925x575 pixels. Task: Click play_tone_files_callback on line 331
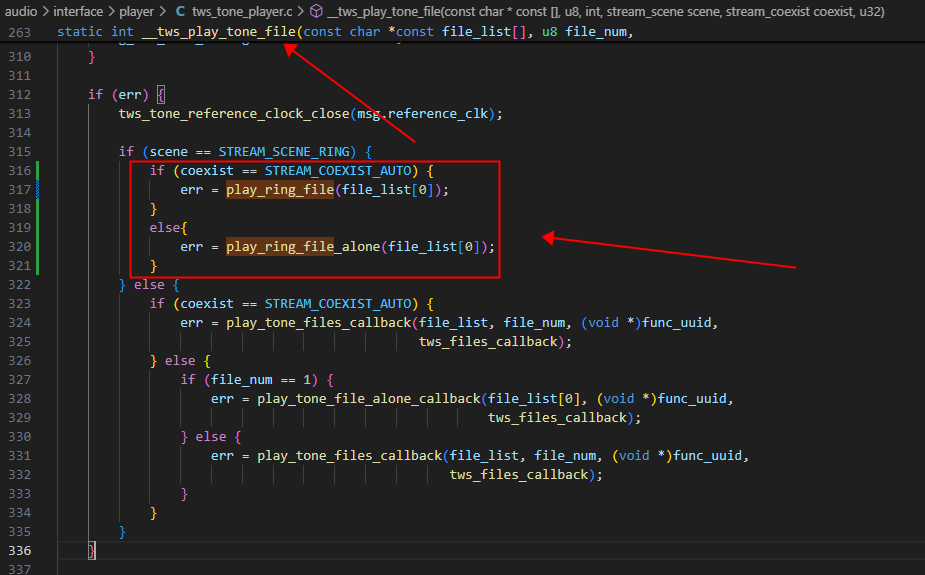tap(349, 455)
